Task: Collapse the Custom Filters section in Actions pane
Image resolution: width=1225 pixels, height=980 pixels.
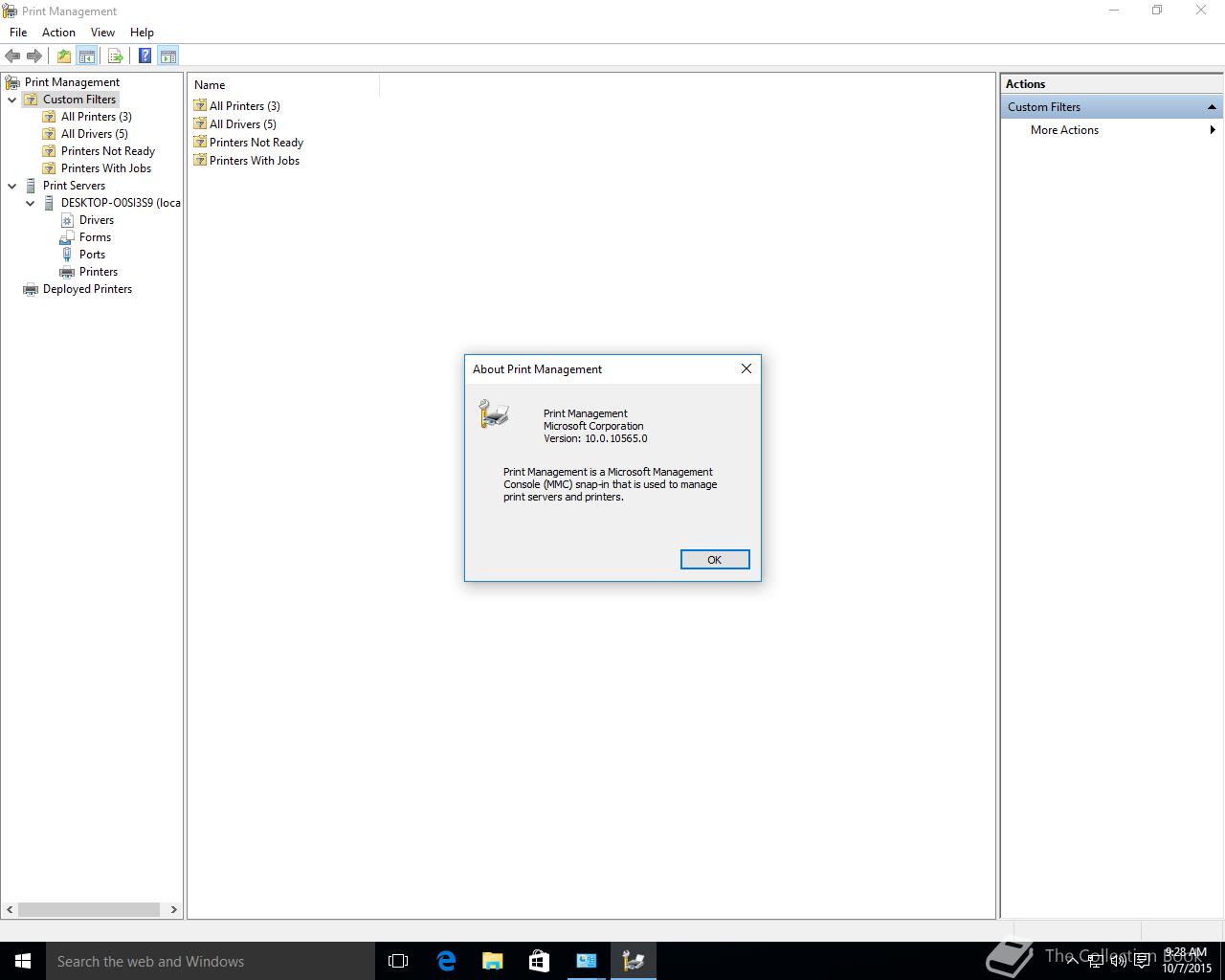Action: point(1212,107)
